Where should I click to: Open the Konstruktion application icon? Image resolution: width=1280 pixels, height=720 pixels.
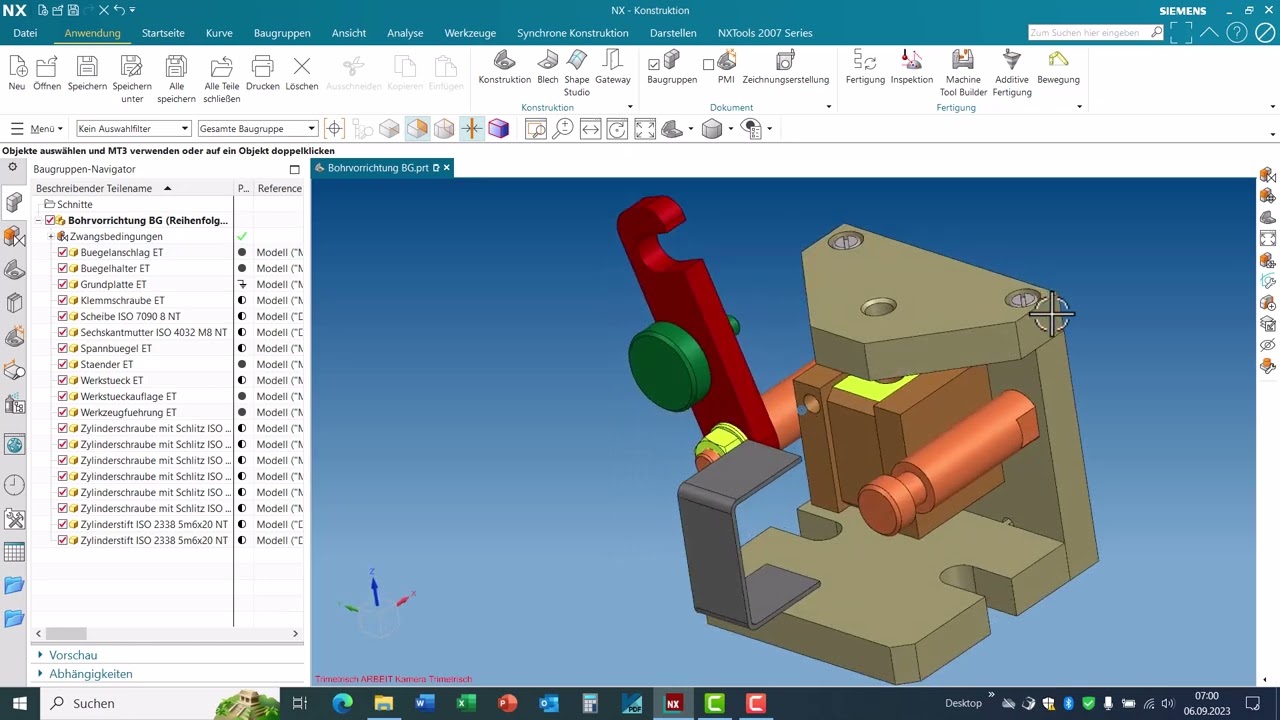click(x=505, y=67)
